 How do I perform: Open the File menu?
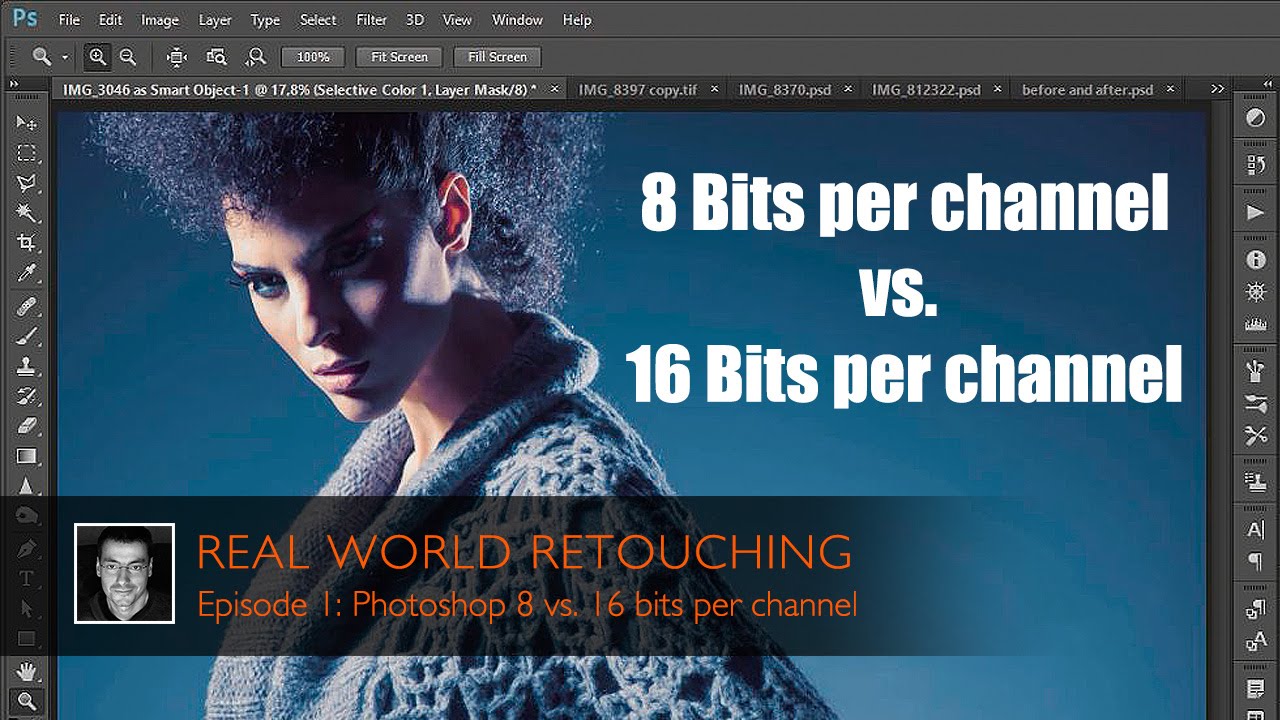click(x=69, y=19)
